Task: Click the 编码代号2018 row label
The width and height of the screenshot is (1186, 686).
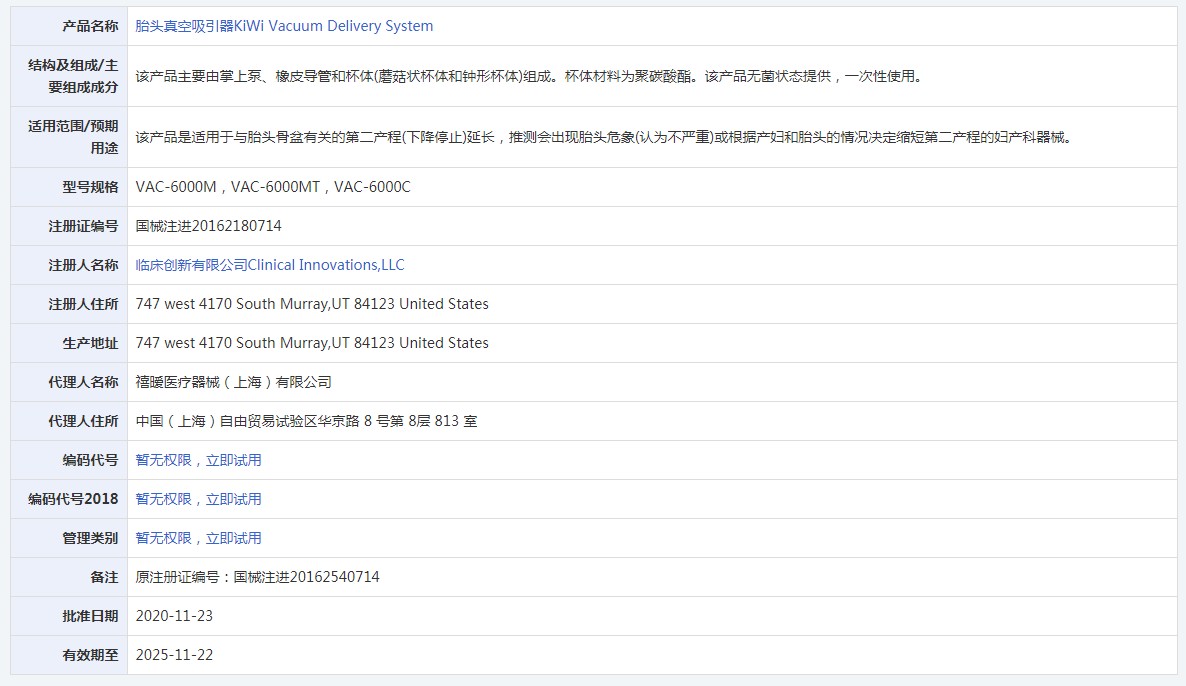Action: 73,499
